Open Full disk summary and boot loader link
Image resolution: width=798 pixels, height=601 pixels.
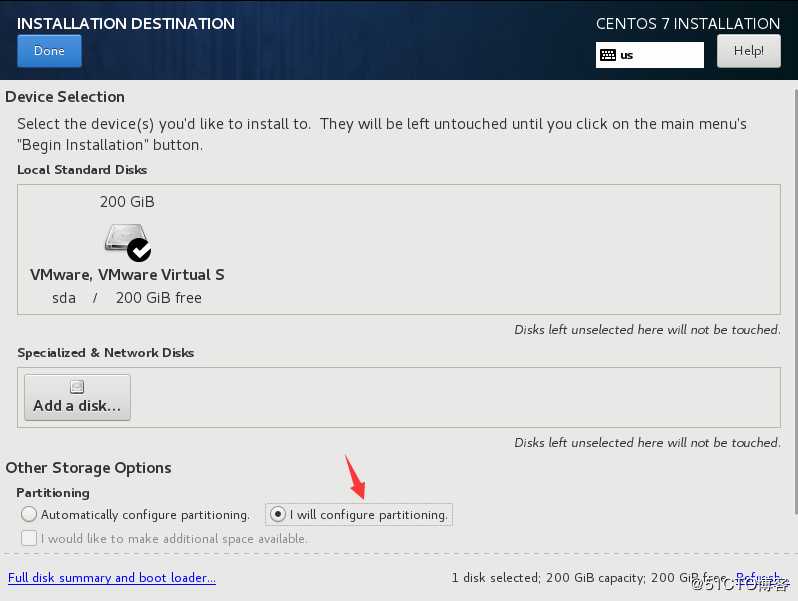pyautogui.click(x=112, y=578)
